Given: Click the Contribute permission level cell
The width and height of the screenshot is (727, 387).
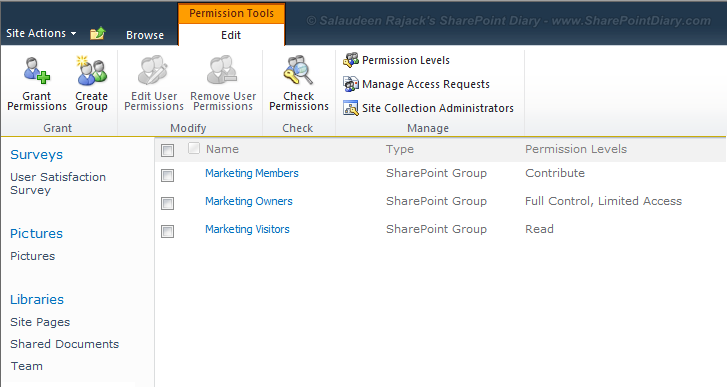Looking at the screenshot, I should click(555, 173).
